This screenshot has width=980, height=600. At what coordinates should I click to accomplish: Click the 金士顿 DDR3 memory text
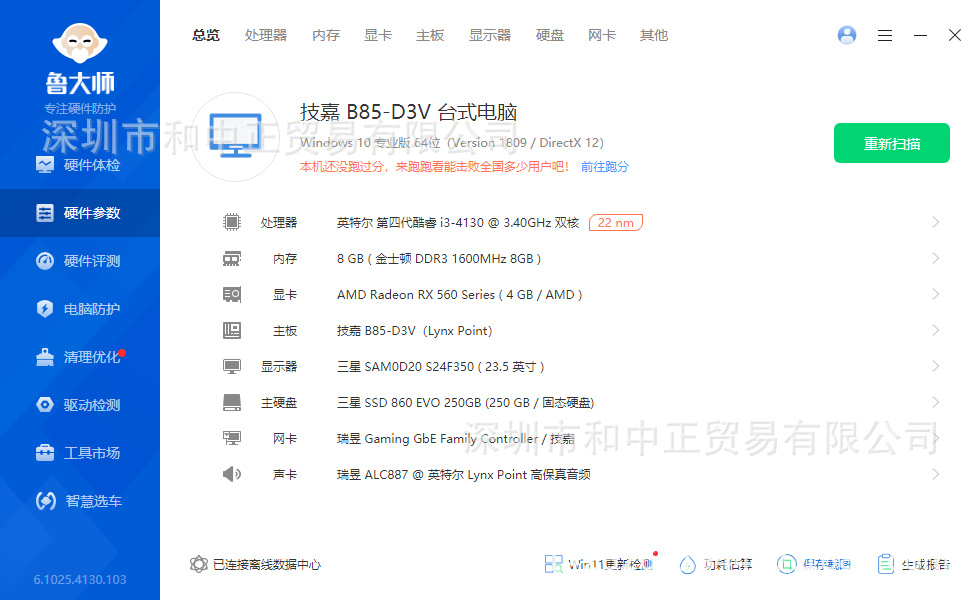(439, 259)
